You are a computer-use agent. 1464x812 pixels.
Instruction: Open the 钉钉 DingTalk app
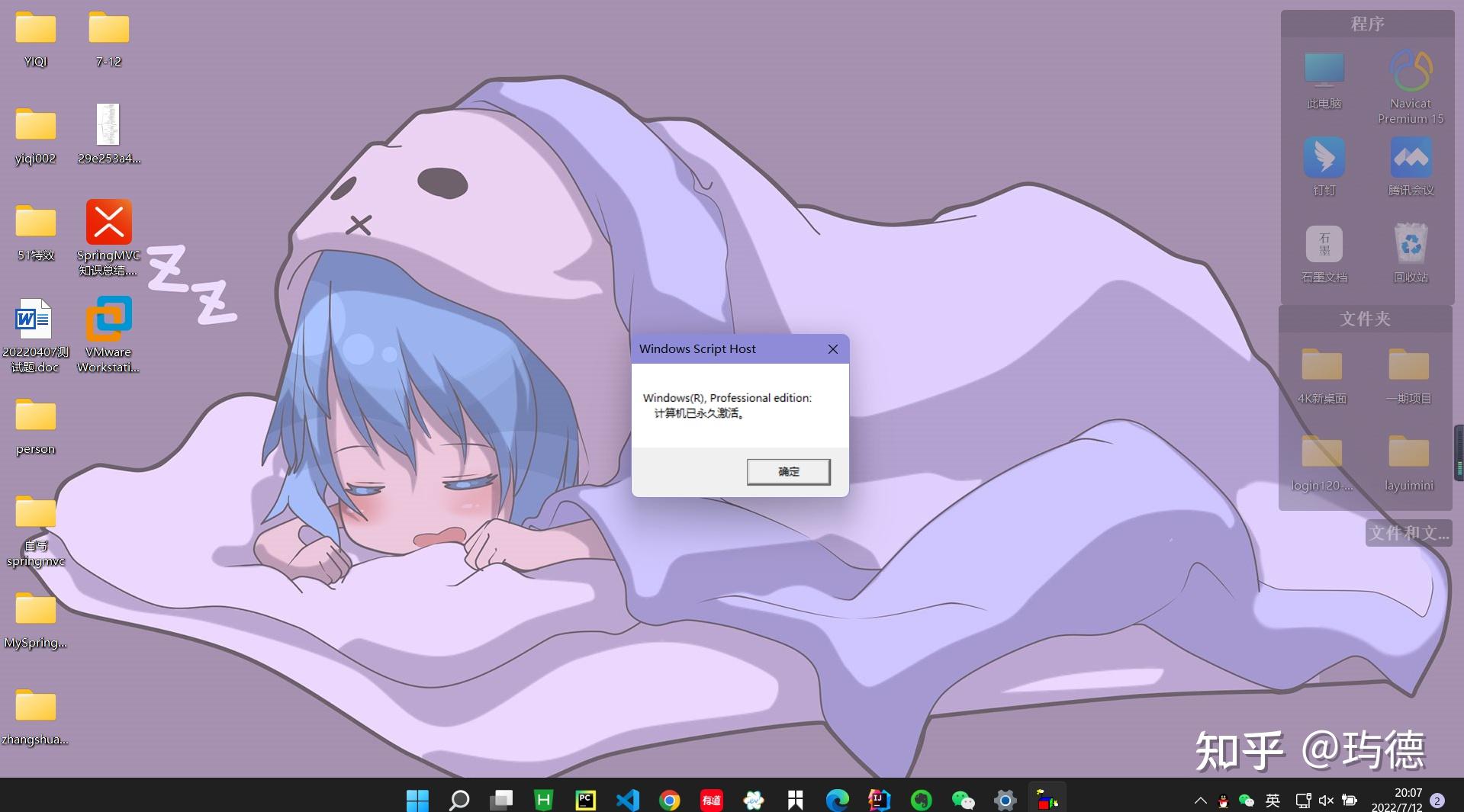tap(1324, 167)
